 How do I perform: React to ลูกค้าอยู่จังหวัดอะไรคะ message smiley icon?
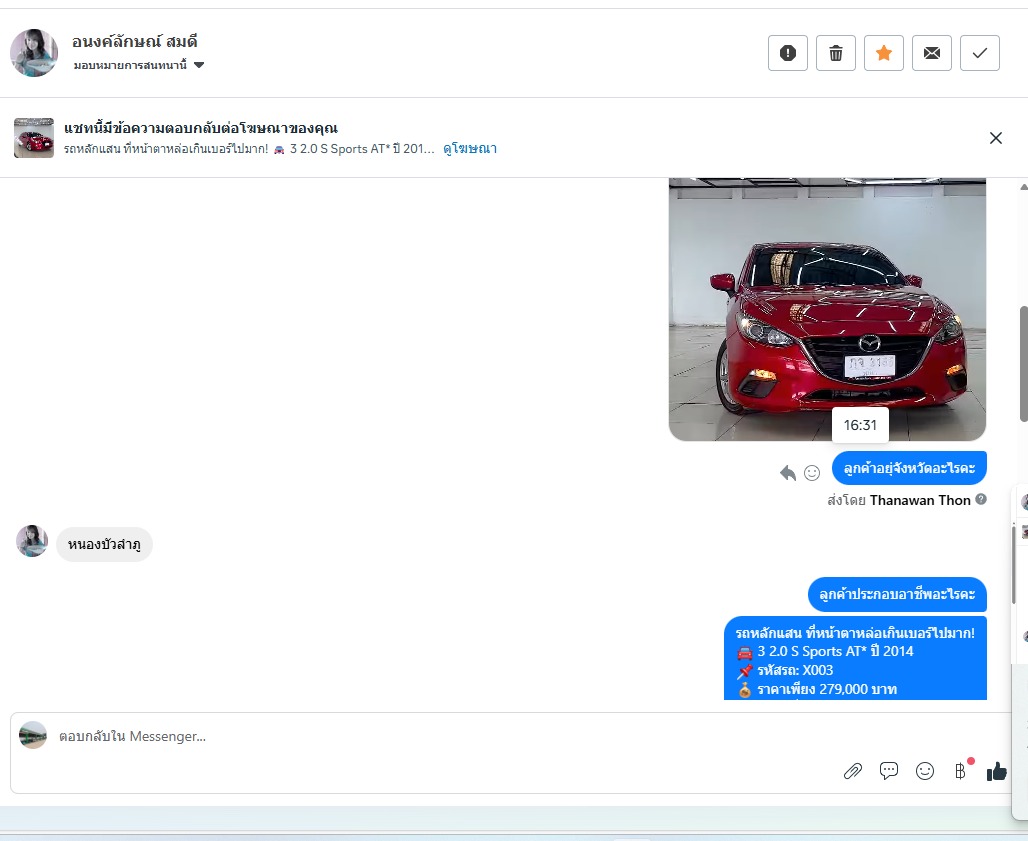coord(812,473)
